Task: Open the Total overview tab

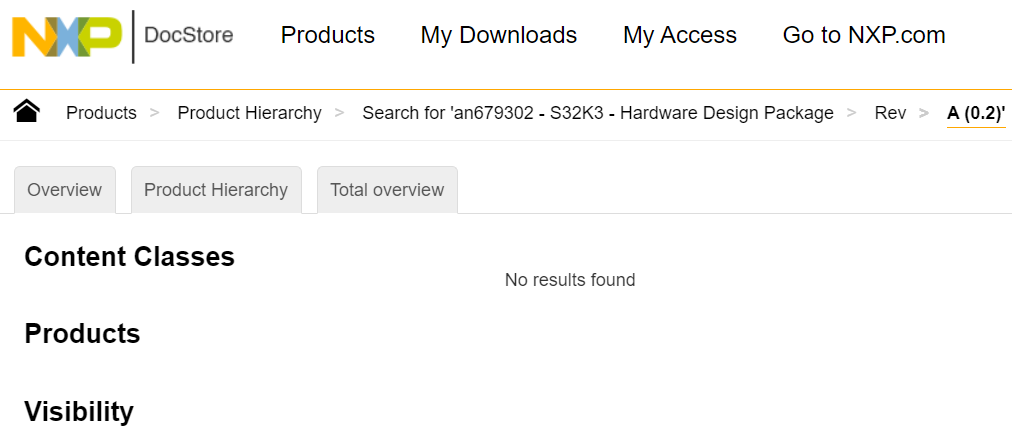Action: pos(387,190)
